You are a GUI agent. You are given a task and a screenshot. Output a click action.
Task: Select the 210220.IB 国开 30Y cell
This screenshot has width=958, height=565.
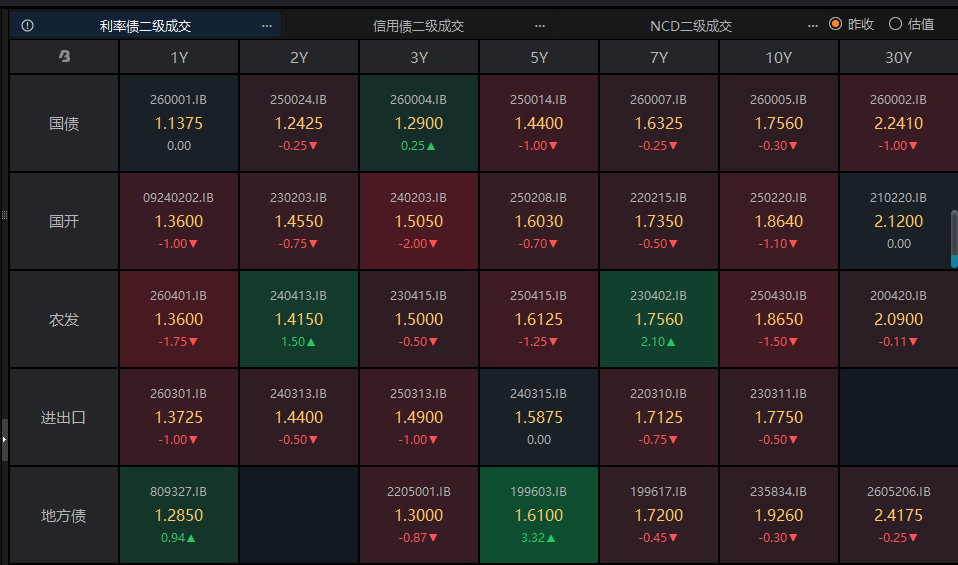(x=899, y=221)
